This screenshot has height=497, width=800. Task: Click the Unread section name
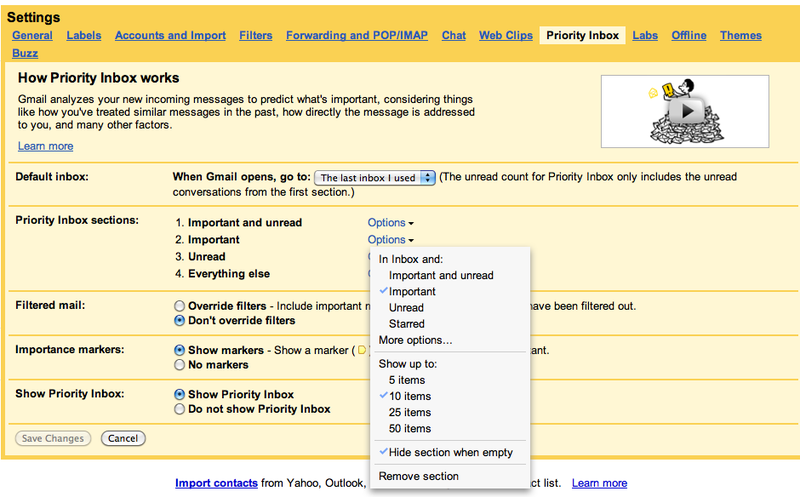tap(207, 257)
